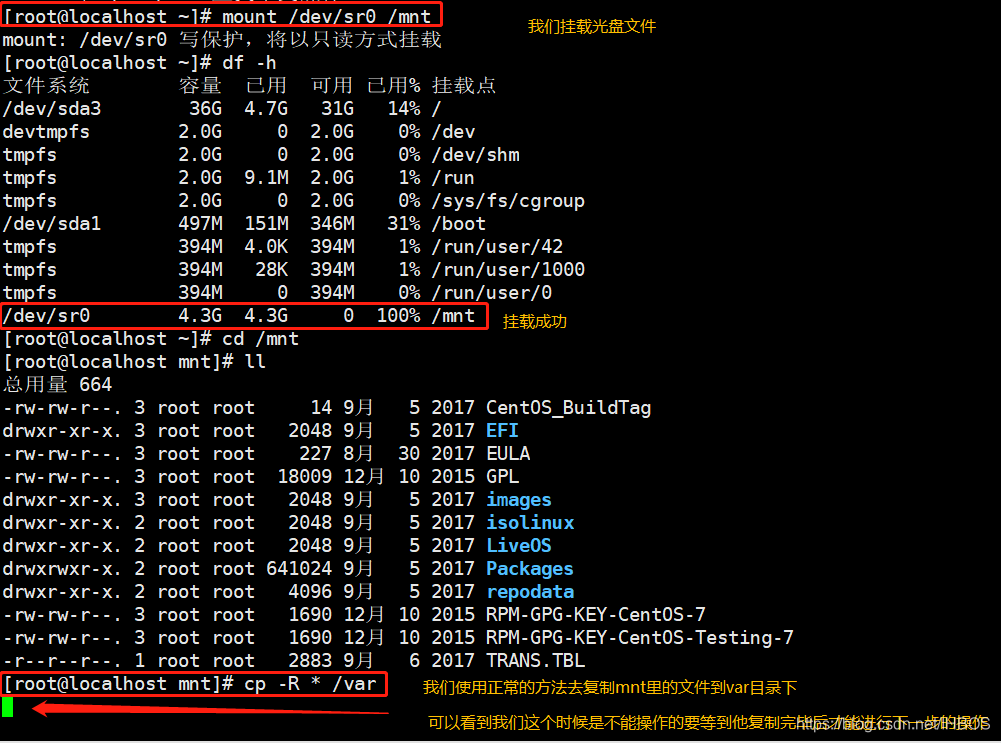Select the 497M capacity of /dev/sda1

click(200, 223)
